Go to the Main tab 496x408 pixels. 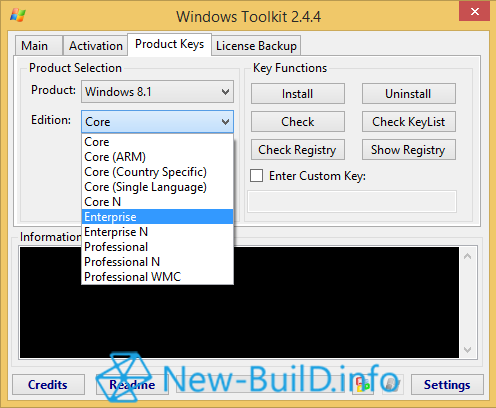[35, 46]
